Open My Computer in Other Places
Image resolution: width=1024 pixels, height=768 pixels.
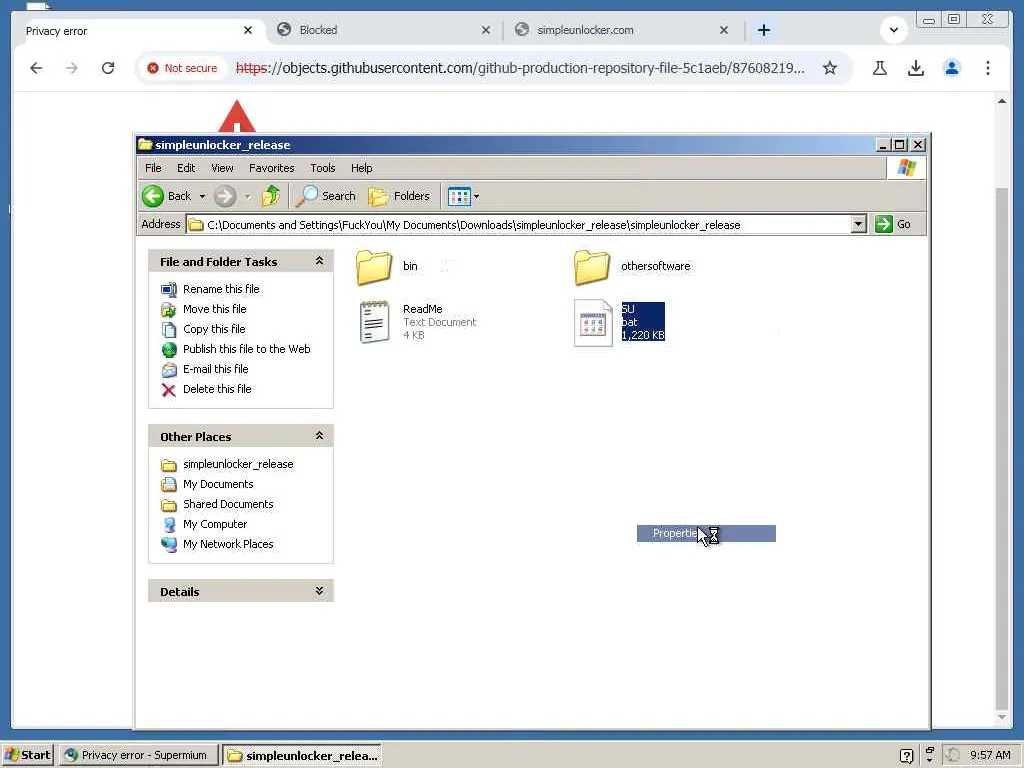pyautogui.click(x=215, y=524)
